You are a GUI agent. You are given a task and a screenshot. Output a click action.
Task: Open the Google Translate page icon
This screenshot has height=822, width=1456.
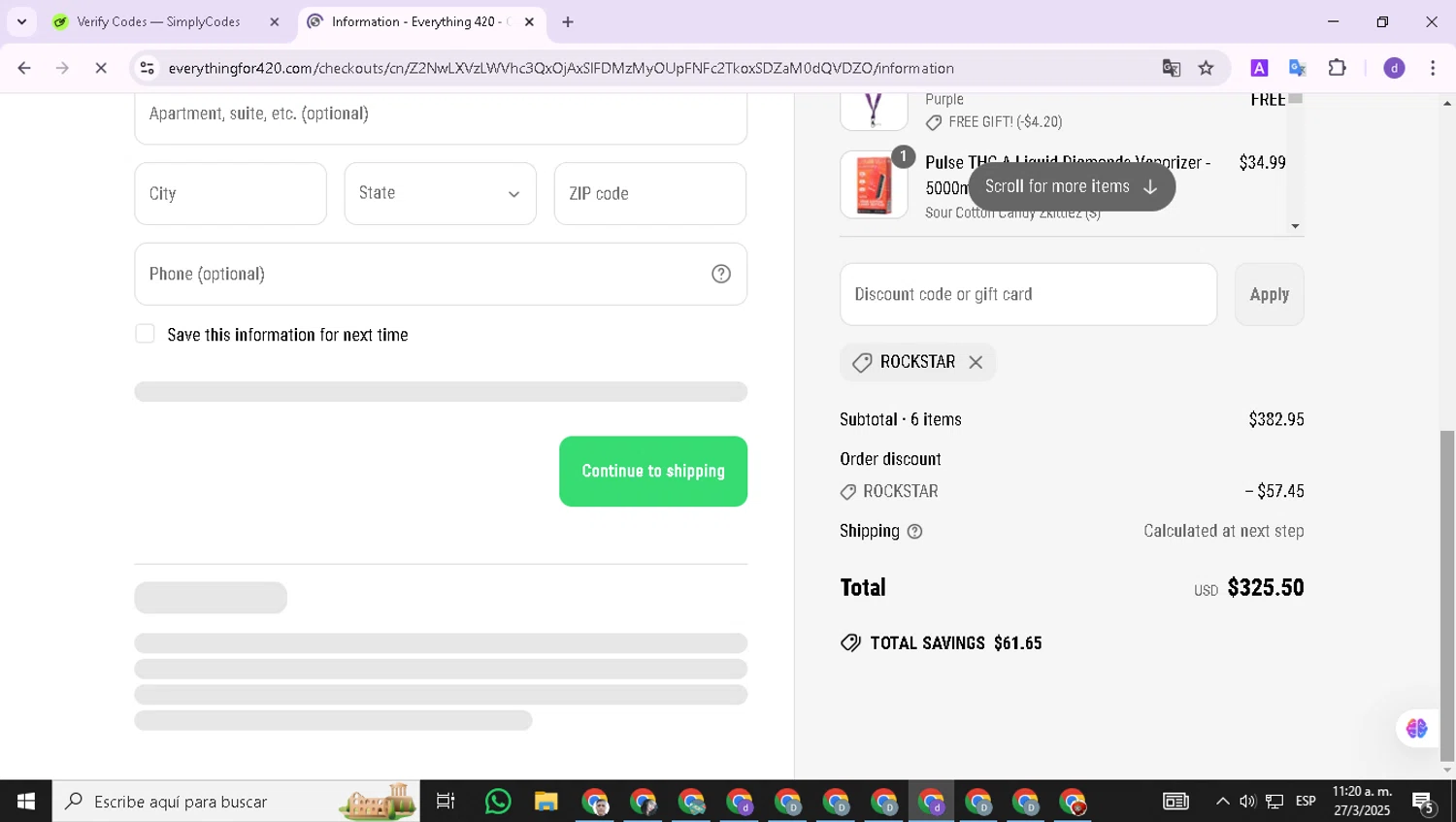(1172, 68)
